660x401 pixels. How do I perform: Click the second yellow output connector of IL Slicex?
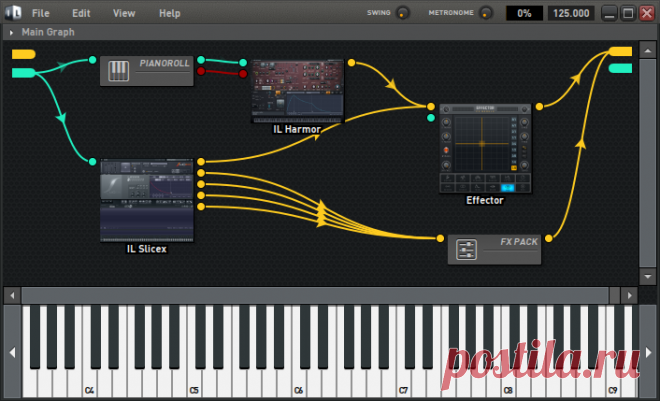pos(201,173)
